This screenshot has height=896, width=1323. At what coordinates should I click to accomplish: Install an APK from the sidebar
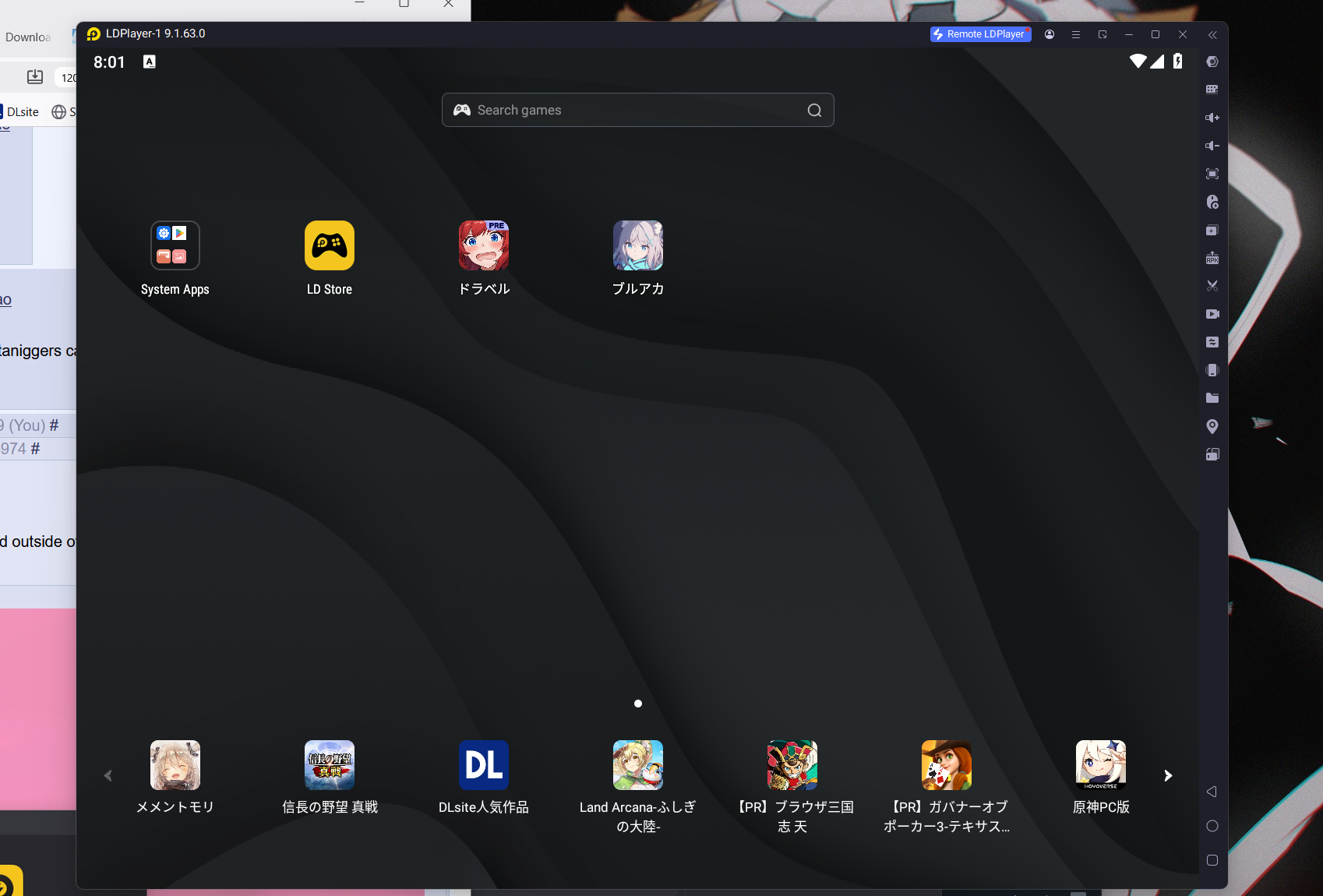[1212, 258]
